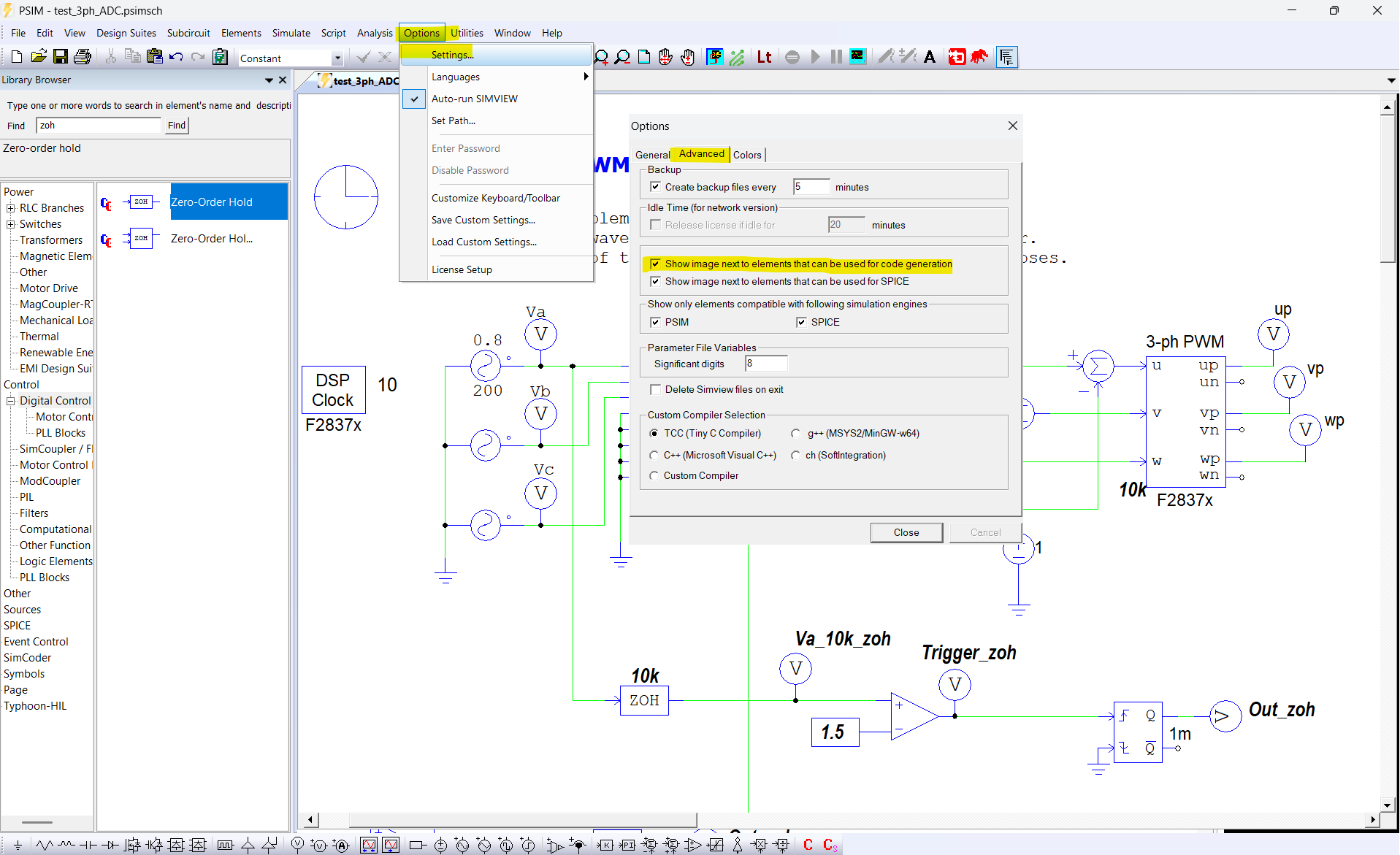Click backup minutes input field
1400x855 pixels.
811,187
